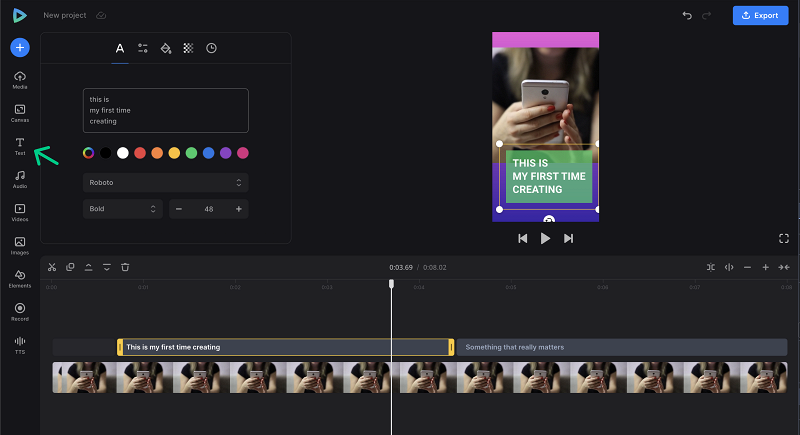Screen dimensions: 800x435
Task: Toggle timeline snapping icon
Action: point(711,267)
